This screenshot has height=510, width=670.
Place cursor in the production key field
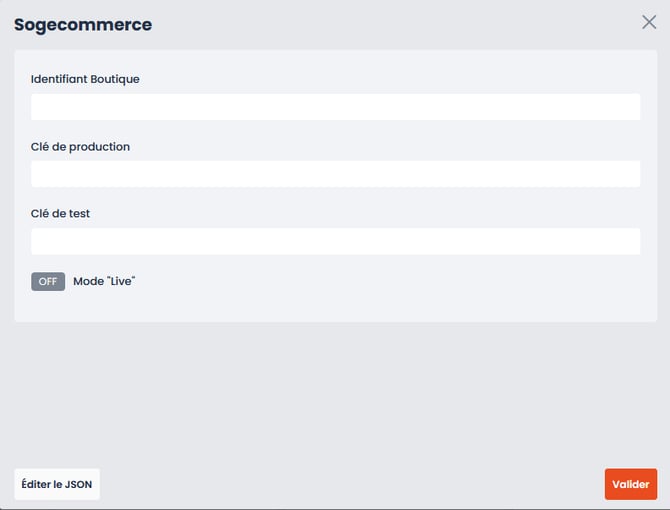pyautogui.click(x=335, y=174)
